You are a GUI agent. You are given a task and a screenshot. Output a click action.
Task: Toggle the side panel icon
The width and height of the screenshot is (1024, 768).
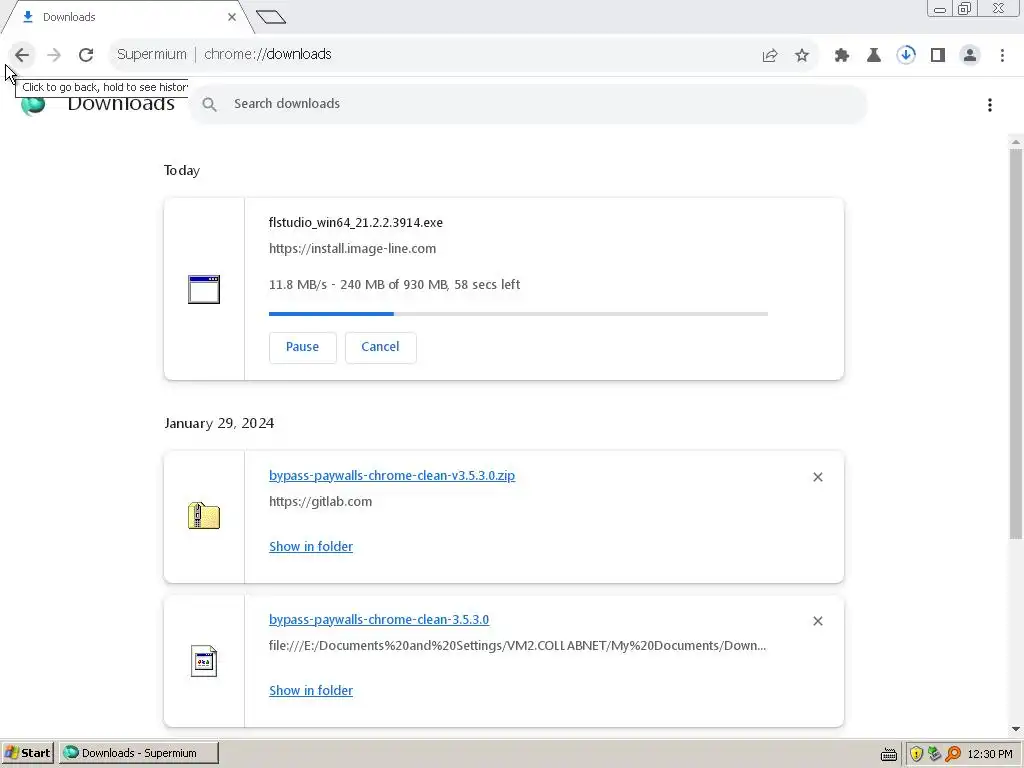(938, 55)
